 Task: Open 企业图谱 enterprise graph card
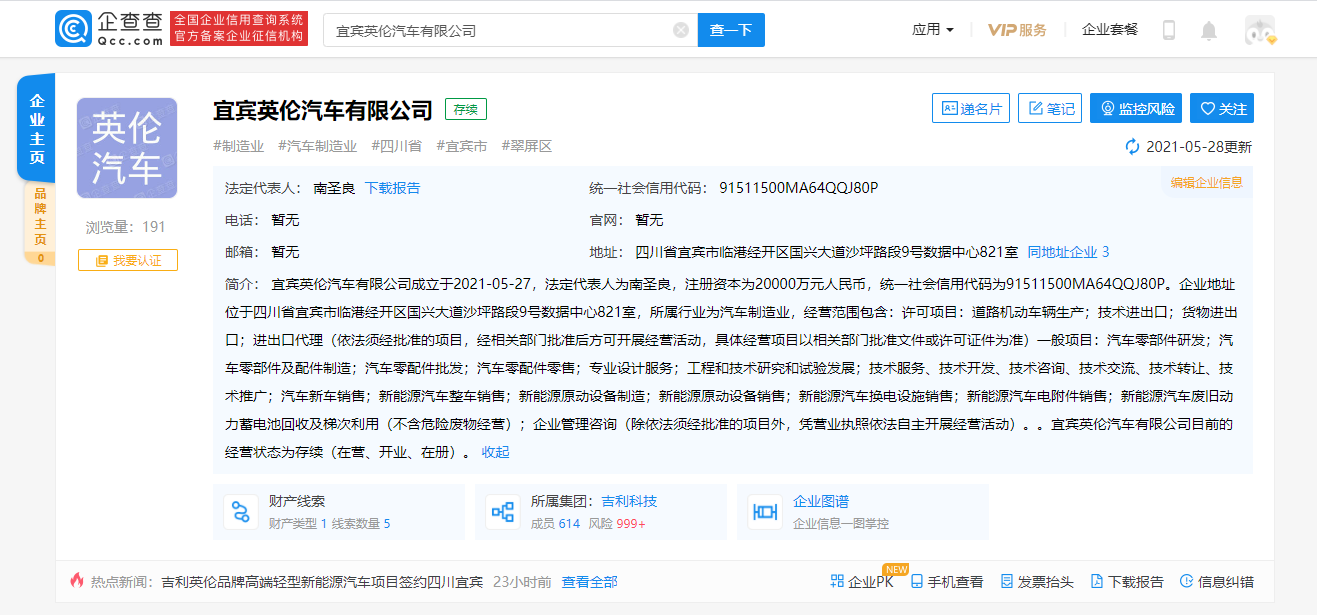pyautogui.click(x=862, y=512)
